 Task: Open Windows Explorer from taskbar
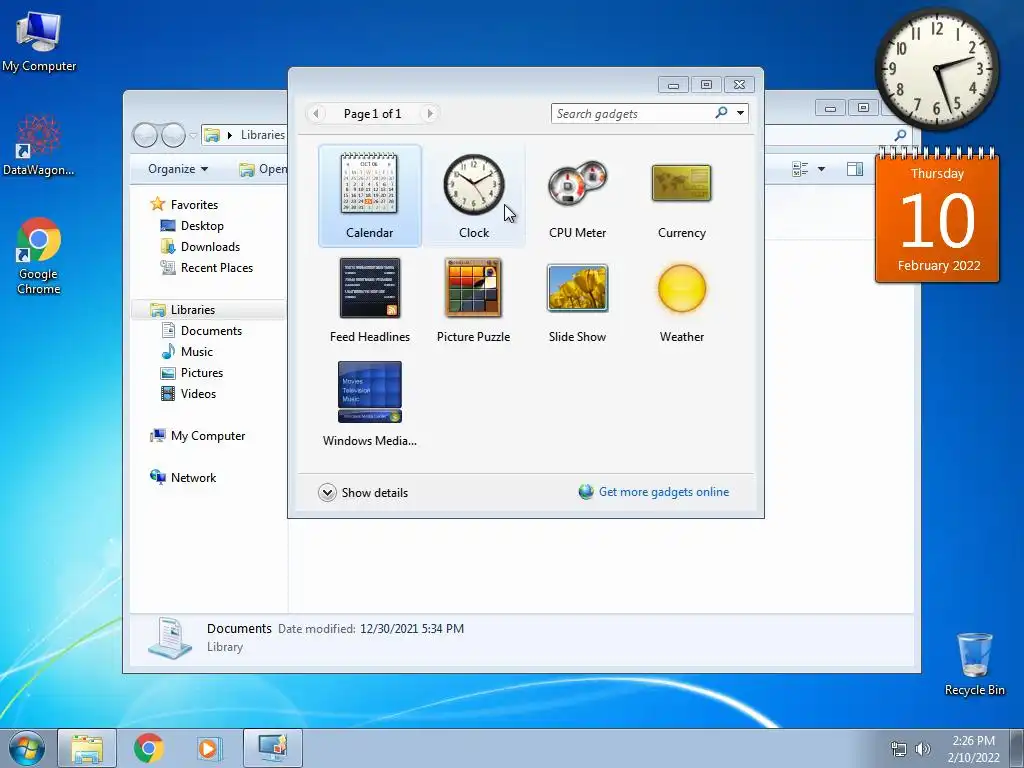point(87,748)
